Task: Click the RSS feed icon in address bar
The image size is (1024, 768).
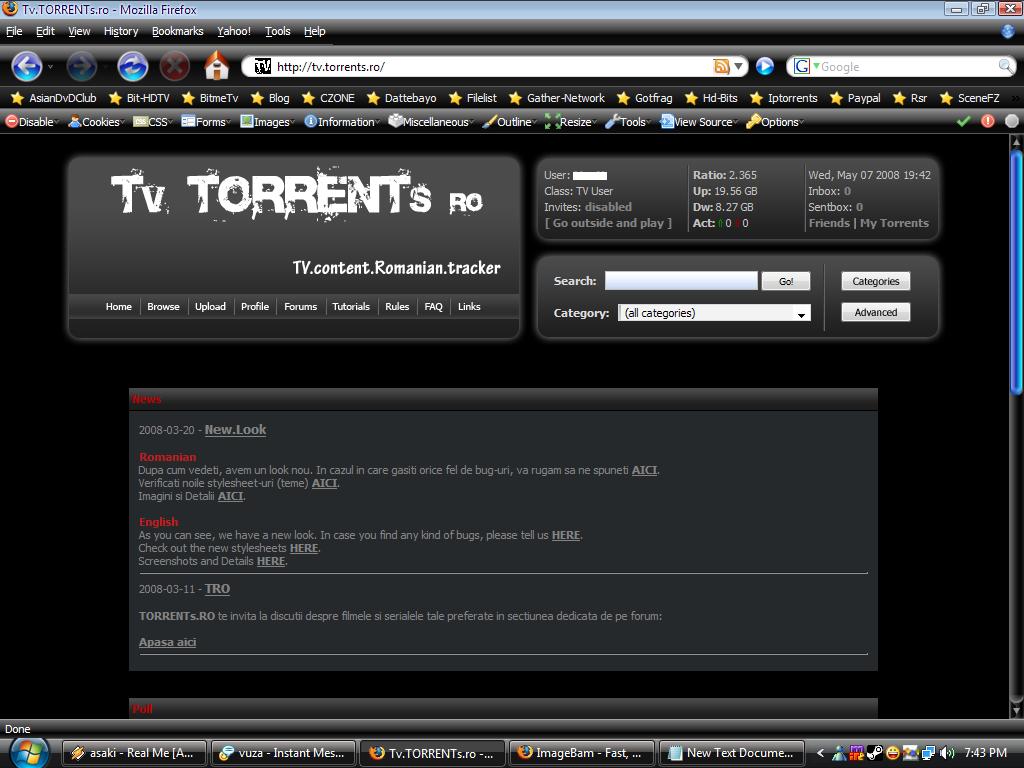Action: 721,66
